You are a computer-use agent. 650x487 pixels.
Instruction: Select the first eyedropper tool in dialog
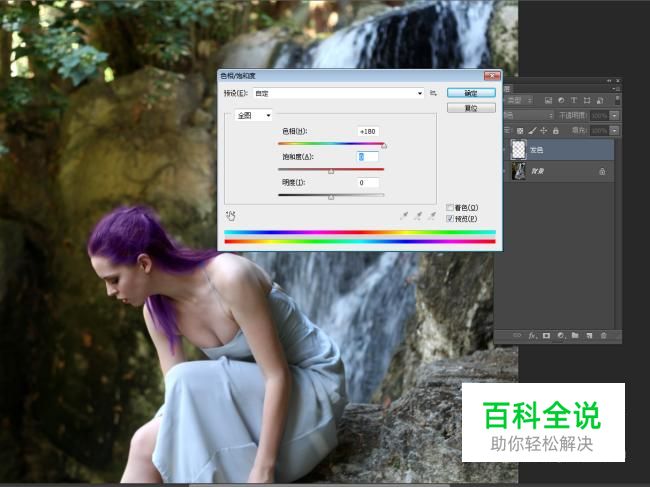pos(404,216)
